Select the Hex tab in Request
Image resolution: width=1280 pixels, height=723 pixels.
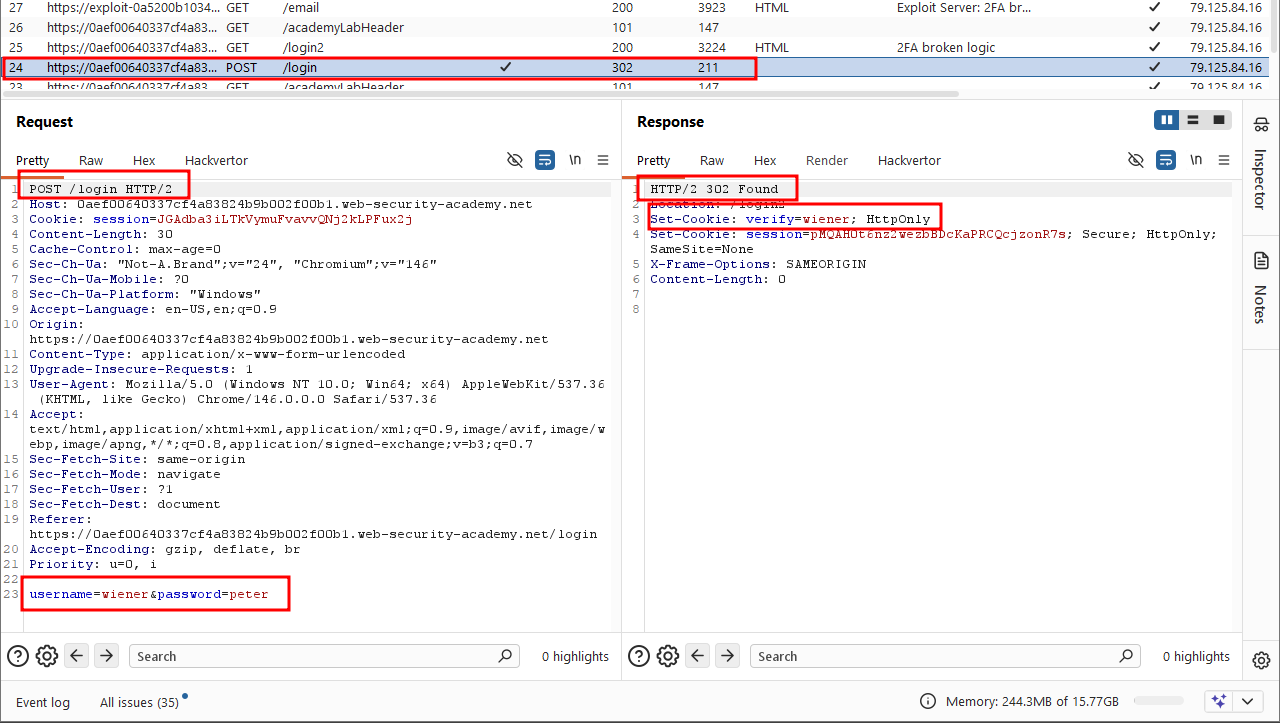[x=144, y=160]
